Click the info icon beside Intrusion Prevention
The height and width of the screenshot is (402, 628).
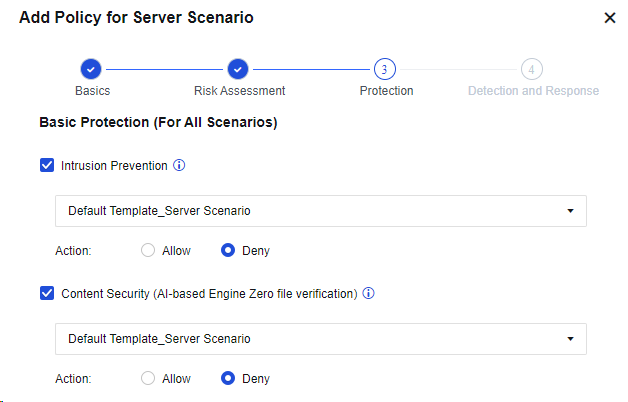tap(180, 166)
